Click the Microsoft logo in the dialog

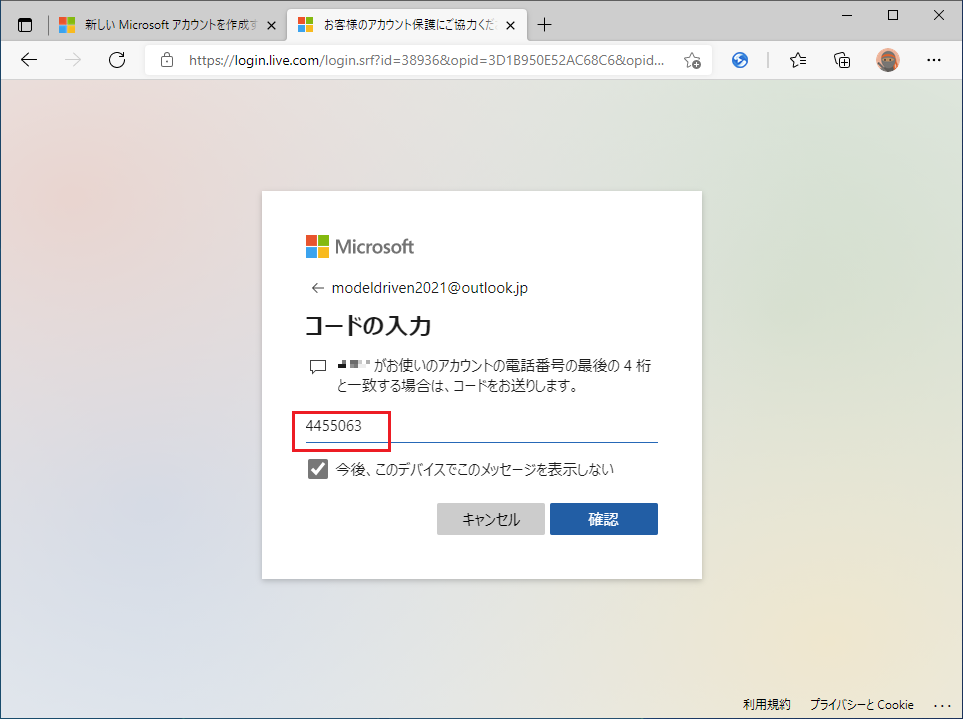[x=360, y=247]
